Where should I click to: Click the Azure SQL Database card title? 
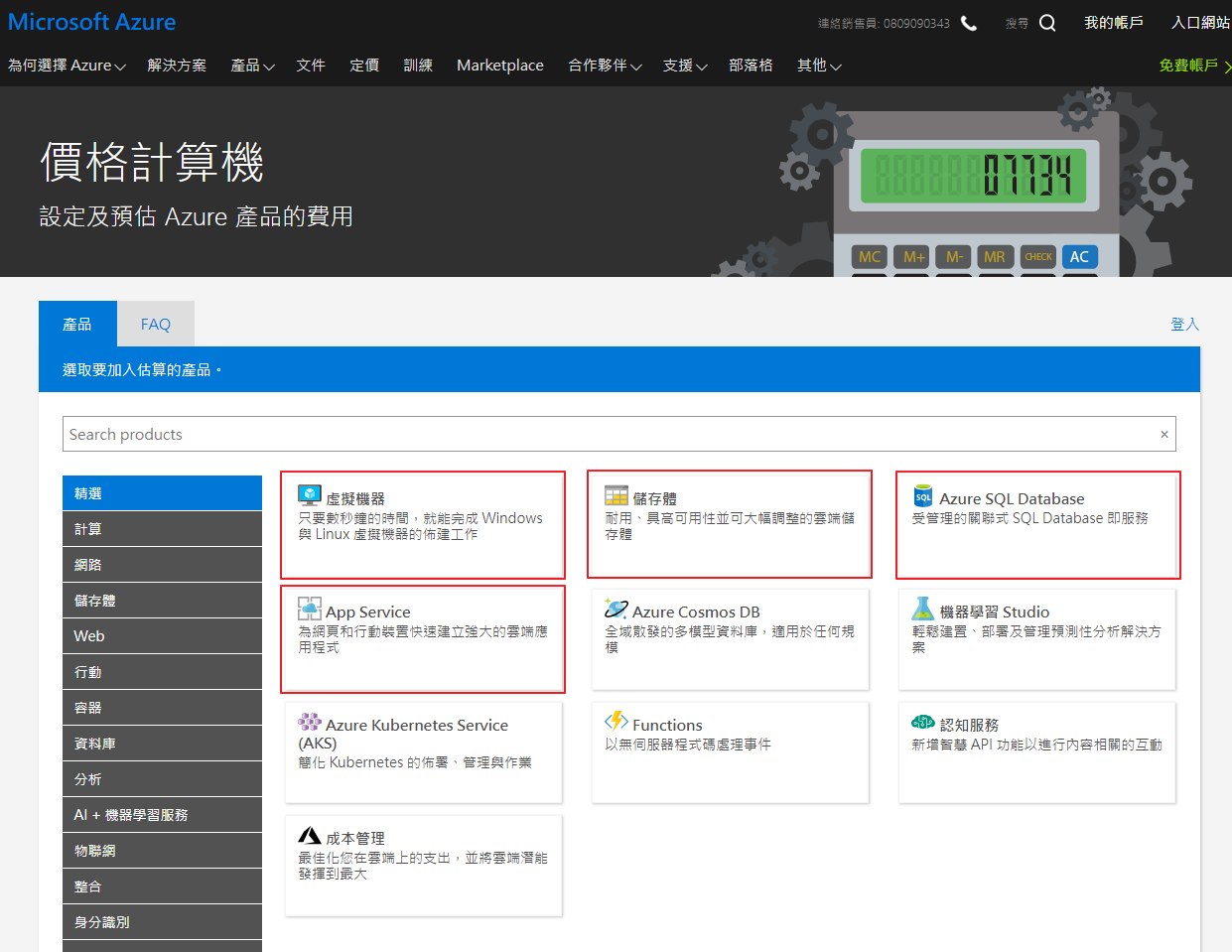coord(1012,498)
